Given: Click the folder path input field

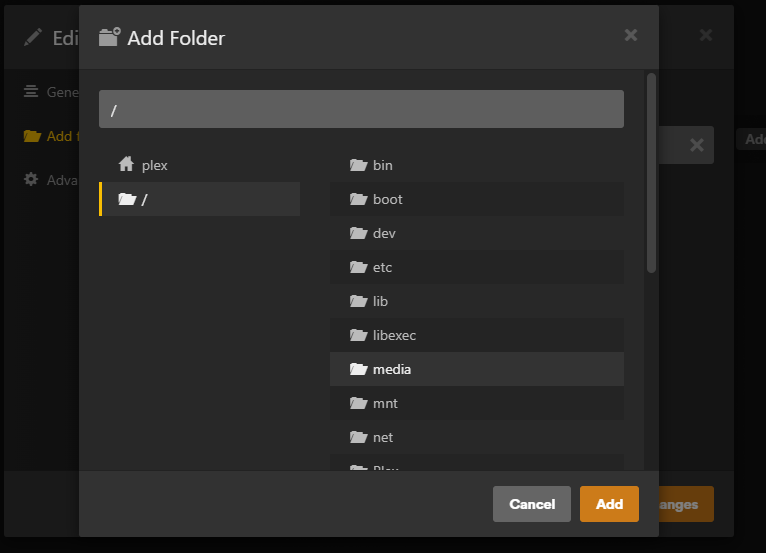Looking at the screenshot, I should [361, 109].
